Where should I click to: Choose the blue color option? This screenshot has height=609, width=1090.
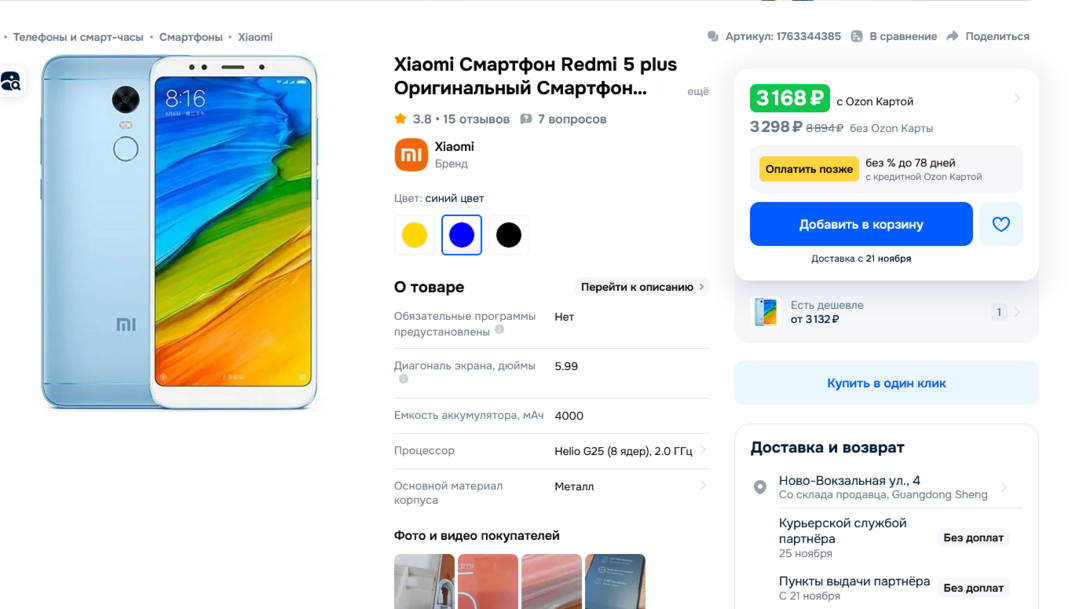point(462,235)
